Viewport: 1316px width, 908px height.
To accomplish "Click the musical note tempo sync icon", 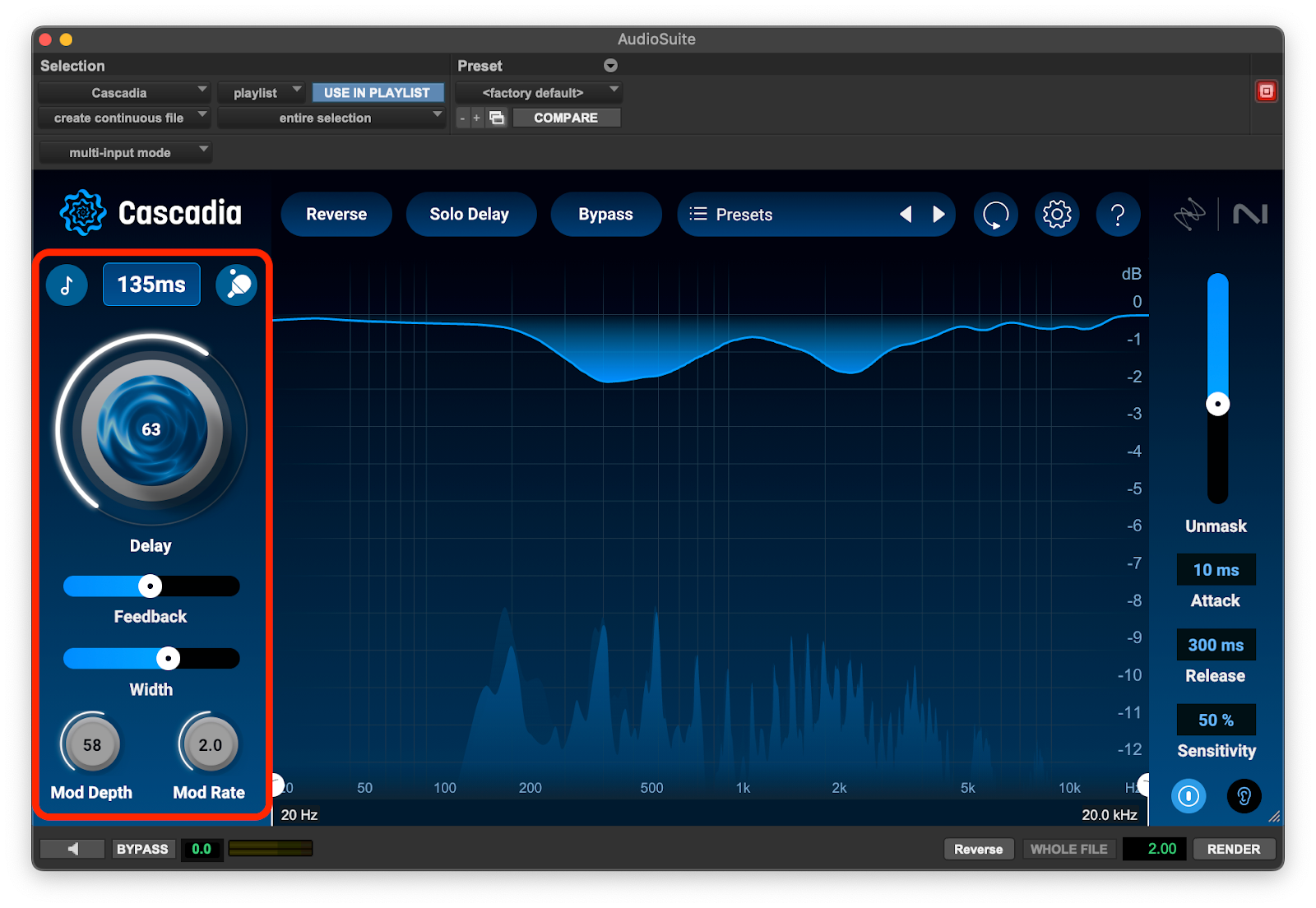I will pos(67,285).
